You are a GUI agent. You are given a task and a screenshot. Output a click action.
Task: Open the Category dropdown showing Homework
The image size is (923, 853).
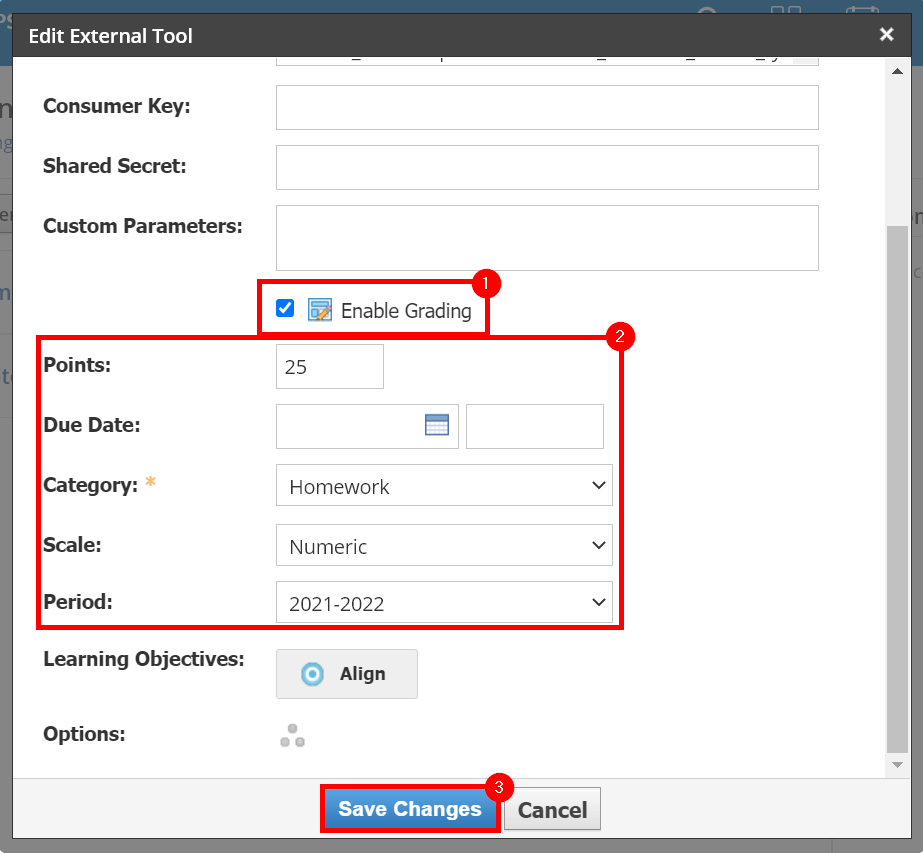444,485
